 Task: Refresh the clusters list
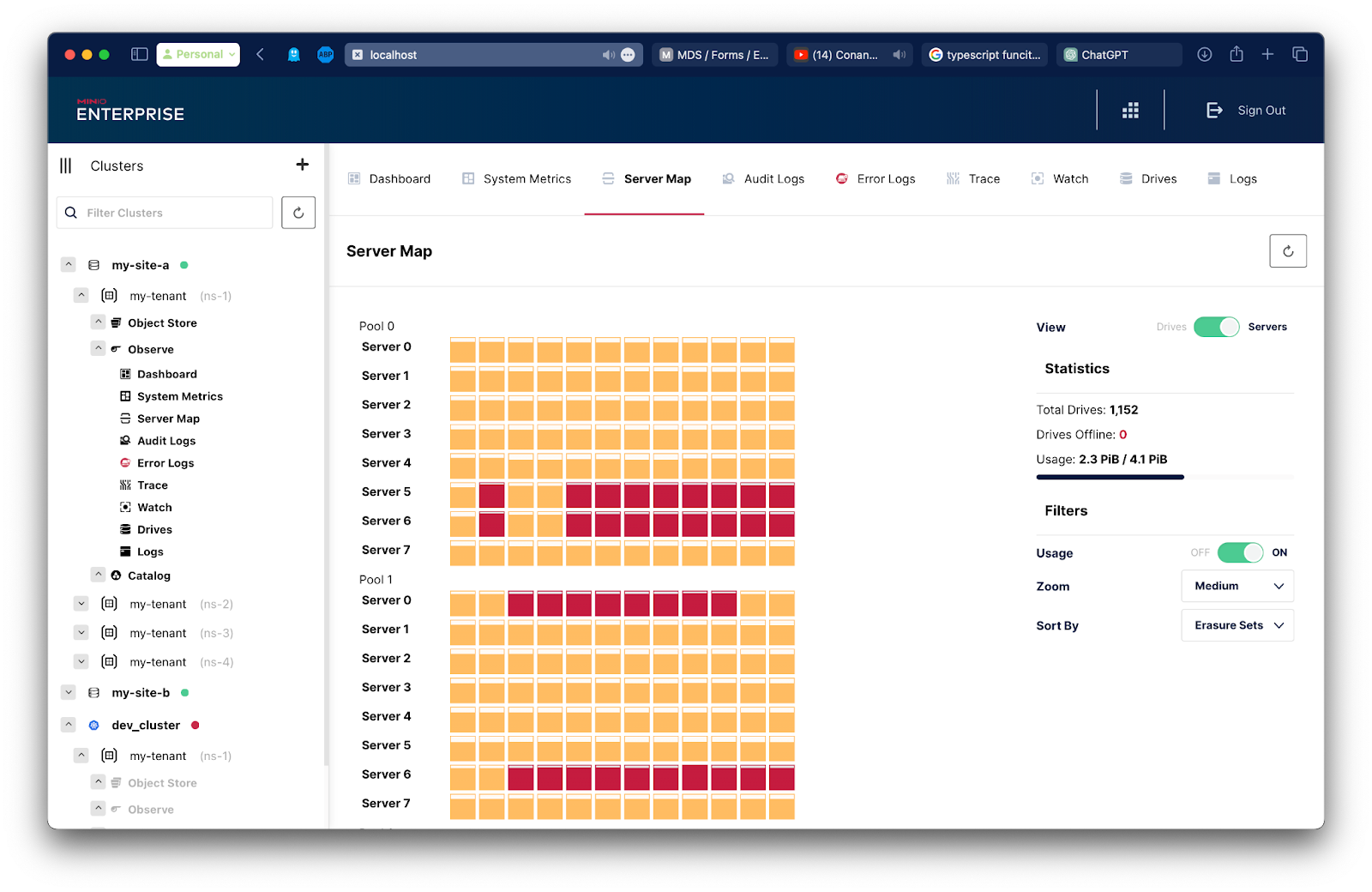click(298, 213)
